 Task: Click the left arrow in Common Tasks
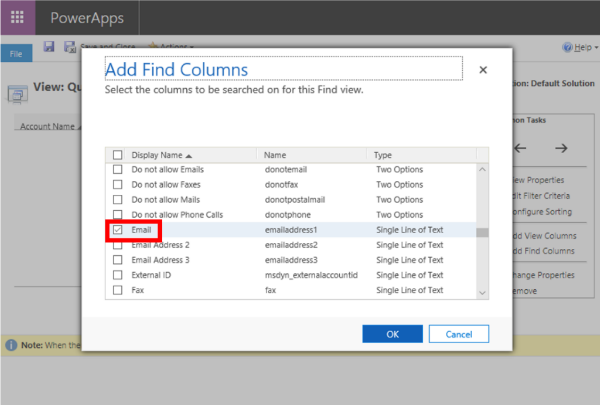tap(520, 148)
